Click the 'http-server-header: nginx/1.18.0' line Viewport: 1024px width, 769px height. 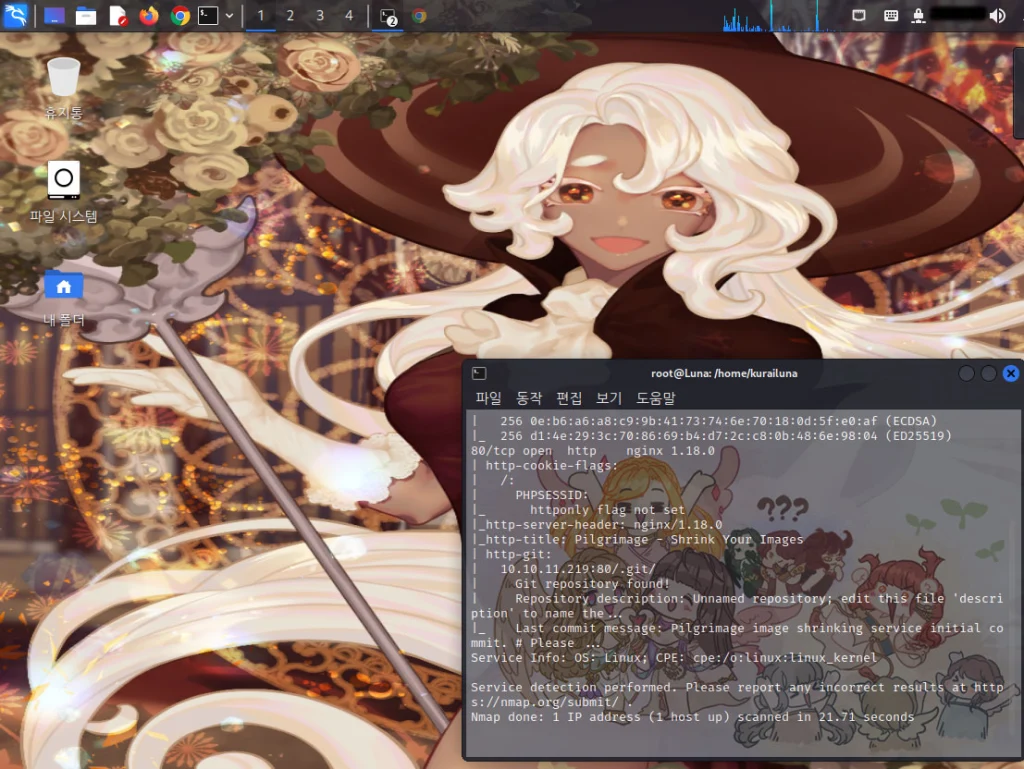click(x=598, y=525)
